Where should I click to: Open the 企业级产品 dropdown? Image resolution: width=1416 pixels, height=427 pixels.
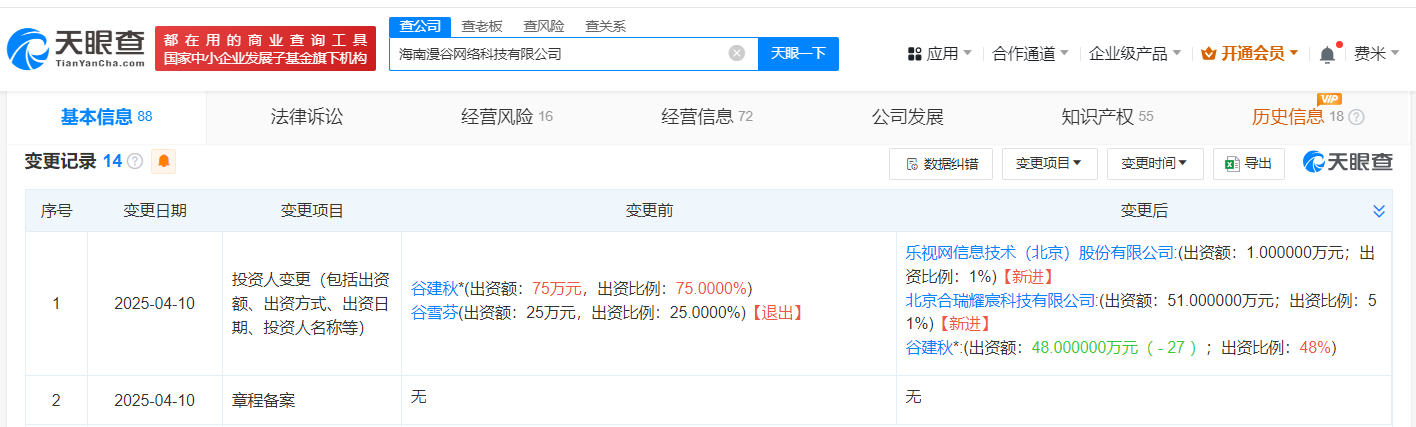pos(1135,54)
